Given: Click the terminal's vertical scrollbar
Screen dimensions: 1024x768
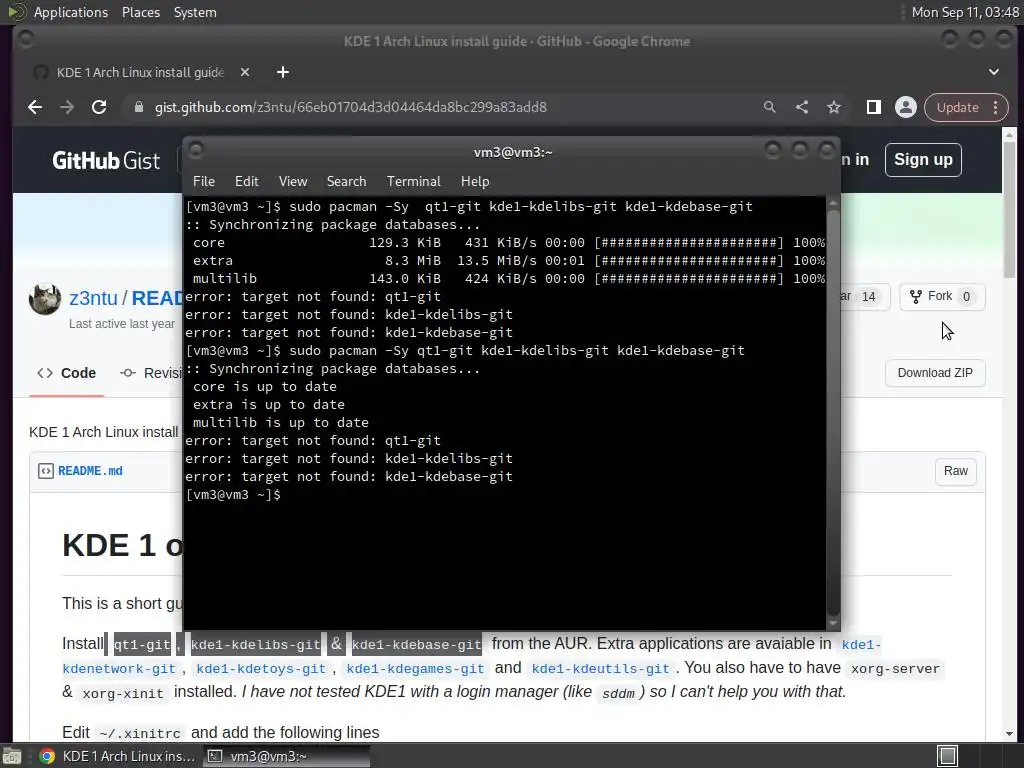Looking at the screenshot, I should (x=833, y=411).
